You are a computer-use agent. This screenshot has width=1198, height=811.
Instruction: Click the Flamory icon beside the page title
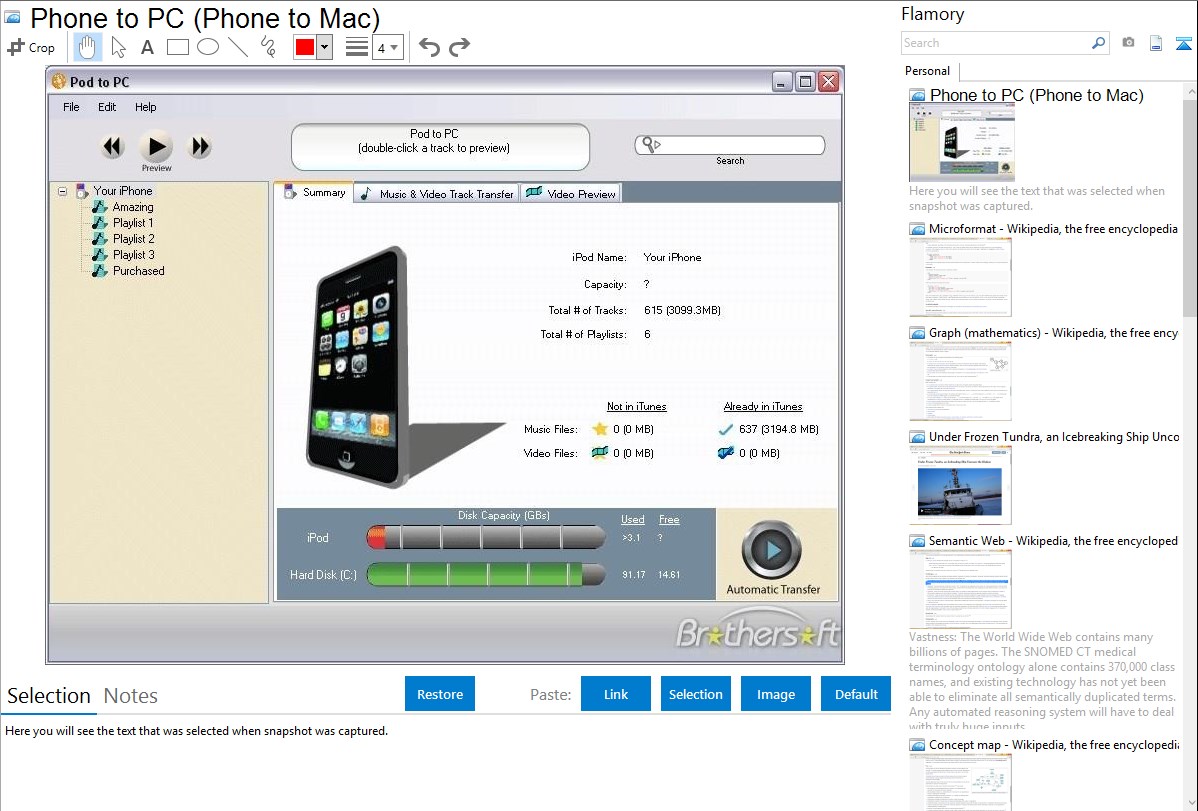pyautogui.click(x=12, y=17)
